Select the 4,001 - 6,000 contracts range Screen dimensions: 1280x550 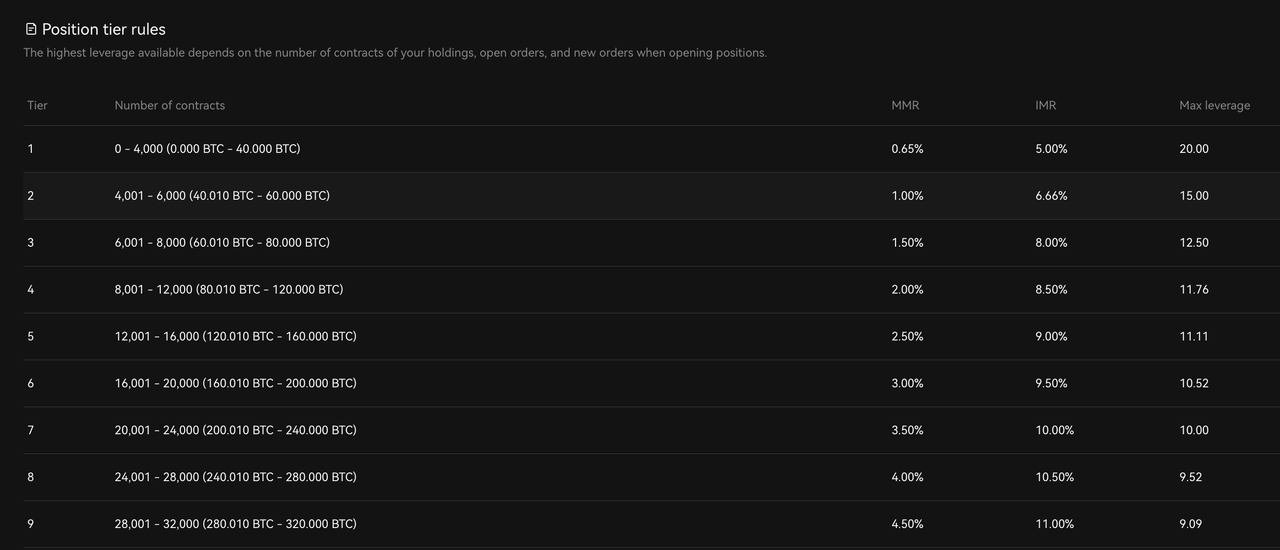222,196
